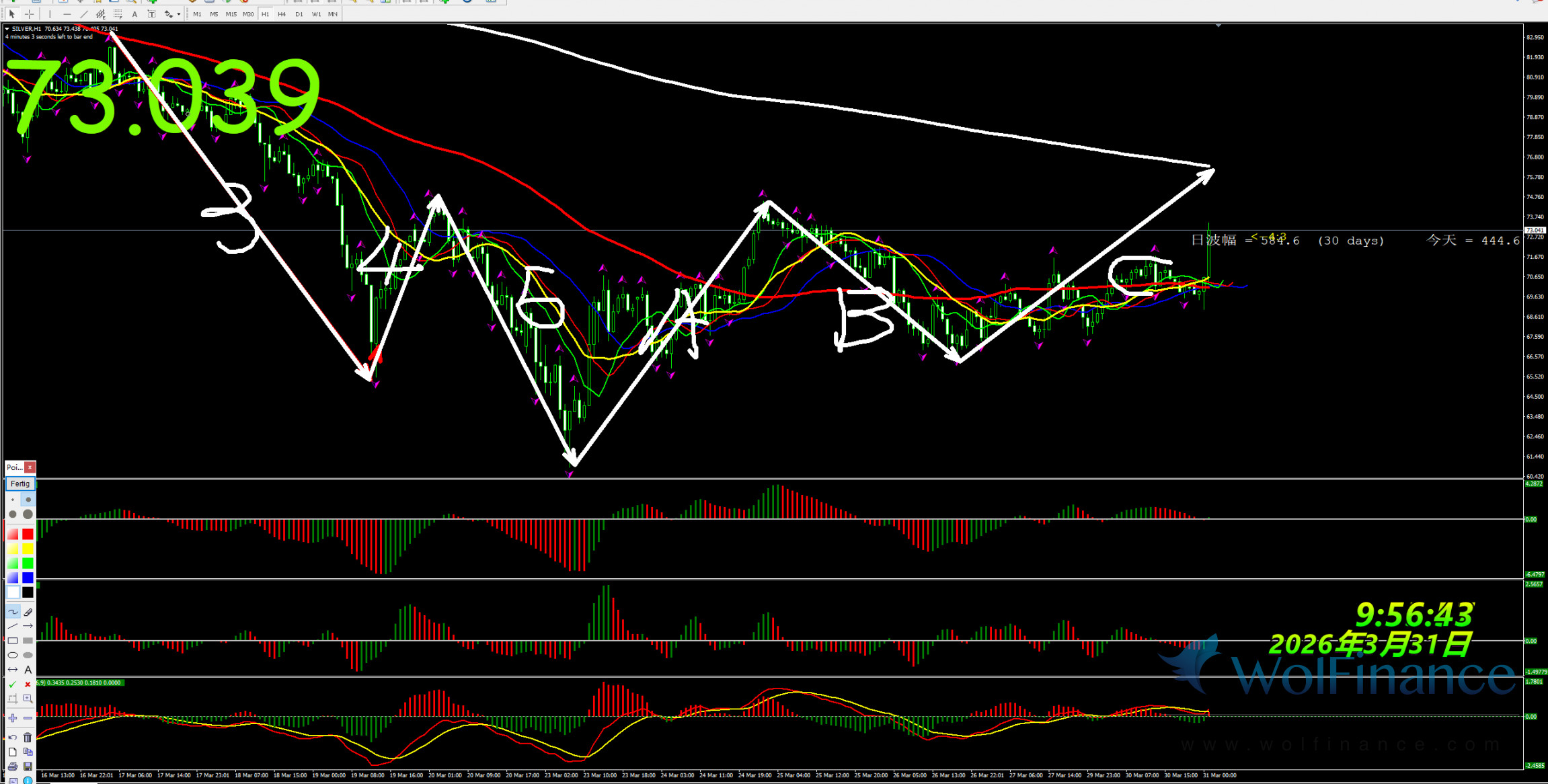Viewport: 1548px width, 784px height.
Task: Click the trash delete icon
Action: point(28,738)
